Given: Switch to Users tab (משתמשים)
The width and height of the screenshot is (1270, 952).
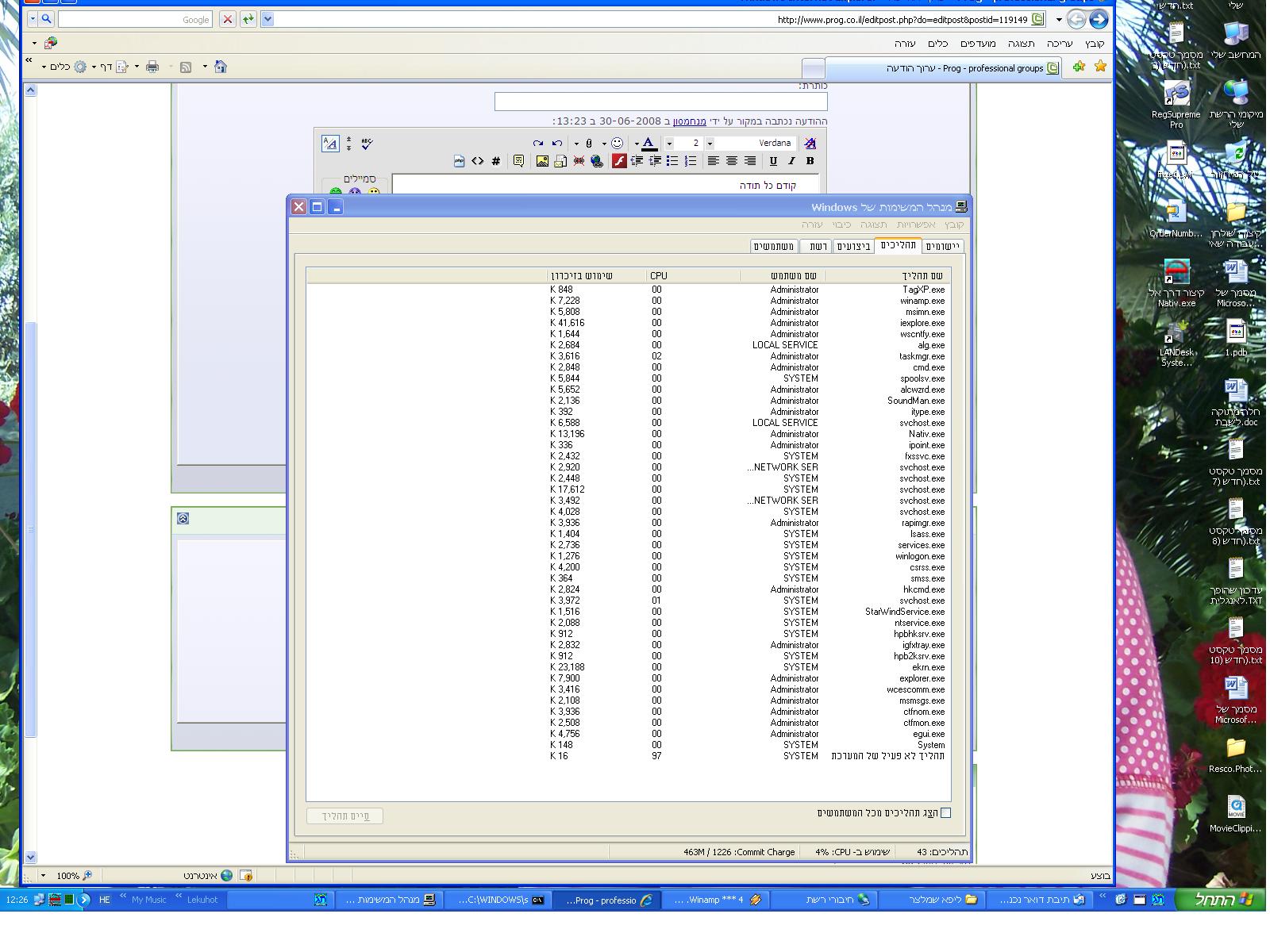Looking at the screenshot, I should (774, 246).
